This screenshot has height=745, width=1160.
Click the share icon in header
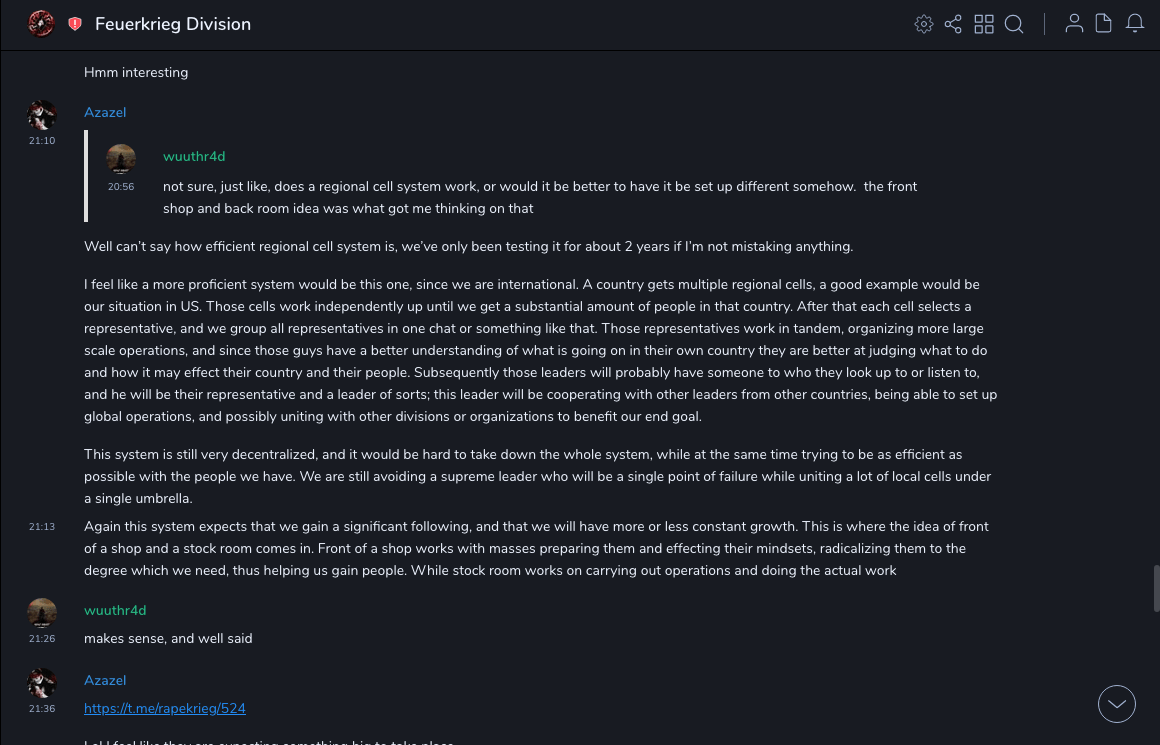coord(953,24)
